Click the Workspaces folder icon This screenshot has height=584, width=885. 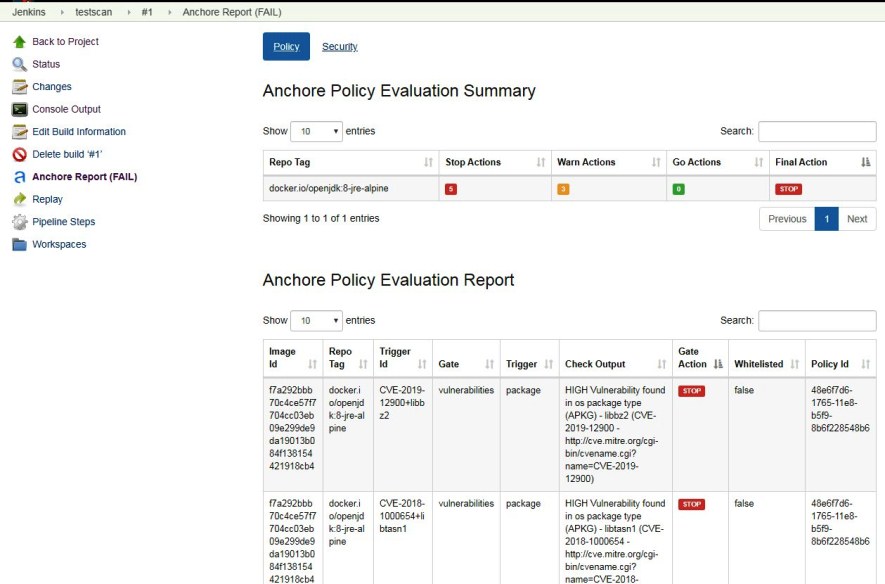[x=19, y=244]
